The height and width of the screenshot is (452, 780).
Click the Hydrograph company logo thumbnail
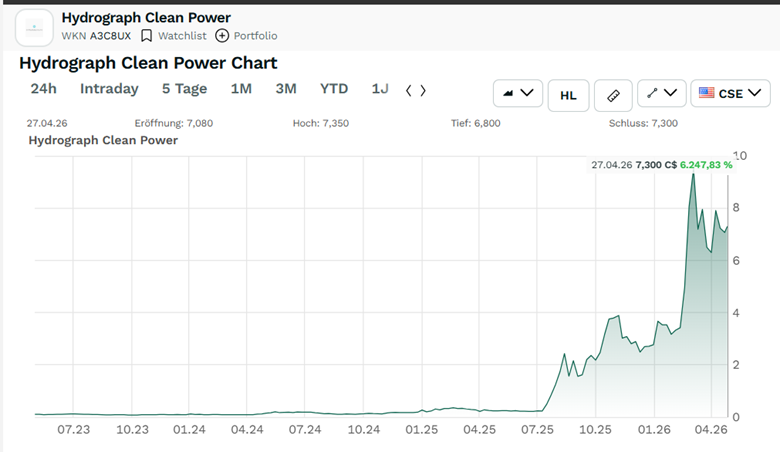[x=35, y=28]
